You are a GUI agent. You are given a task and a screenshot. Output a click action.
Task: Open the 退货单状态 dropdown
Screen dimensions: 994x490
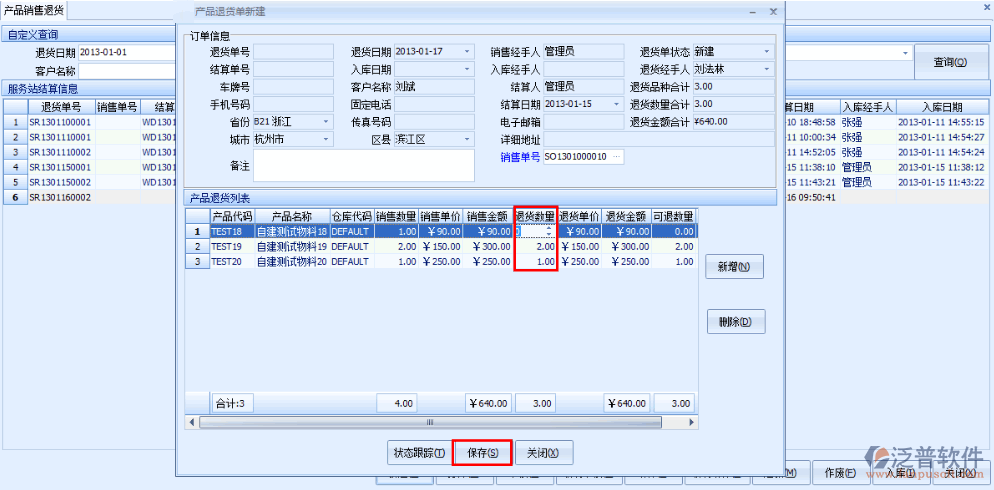(767, 51)
